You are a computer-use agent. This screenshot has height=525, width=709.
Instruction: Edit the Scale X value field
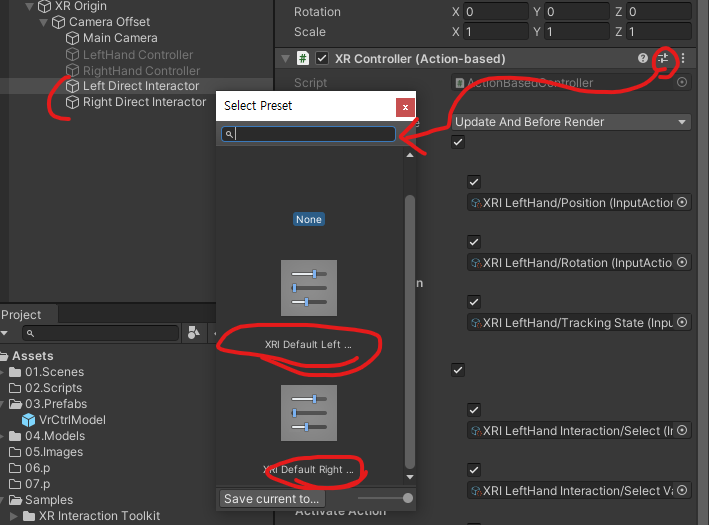pos(496,32)
